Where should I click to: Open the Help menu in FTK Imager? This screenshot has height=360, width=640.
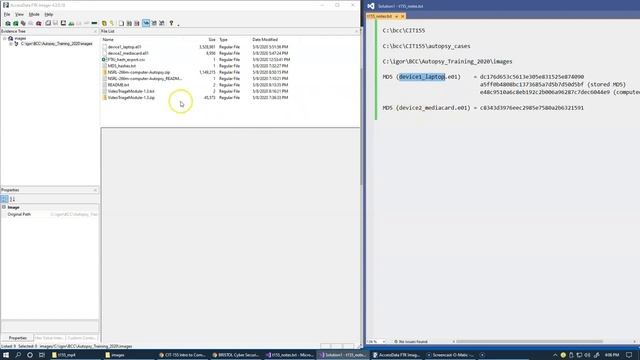[49, 14]
